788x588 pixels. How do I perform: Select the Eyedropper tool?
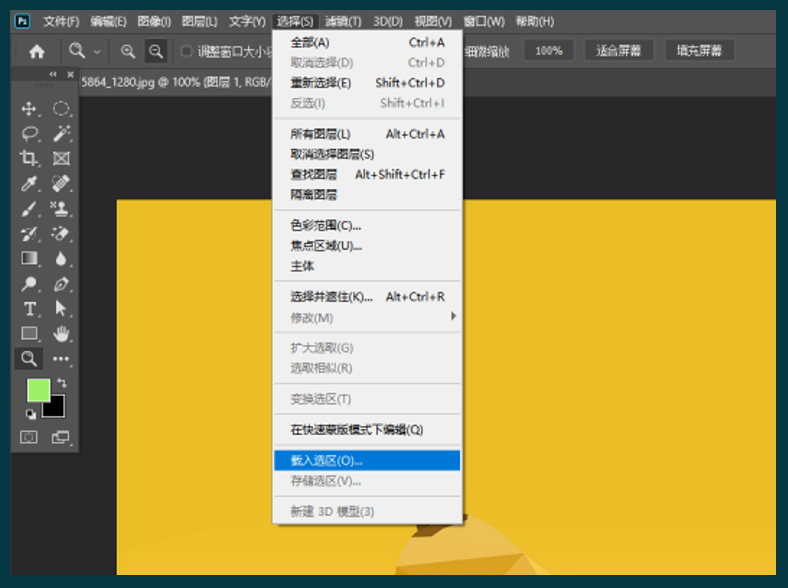pos(29,183)
